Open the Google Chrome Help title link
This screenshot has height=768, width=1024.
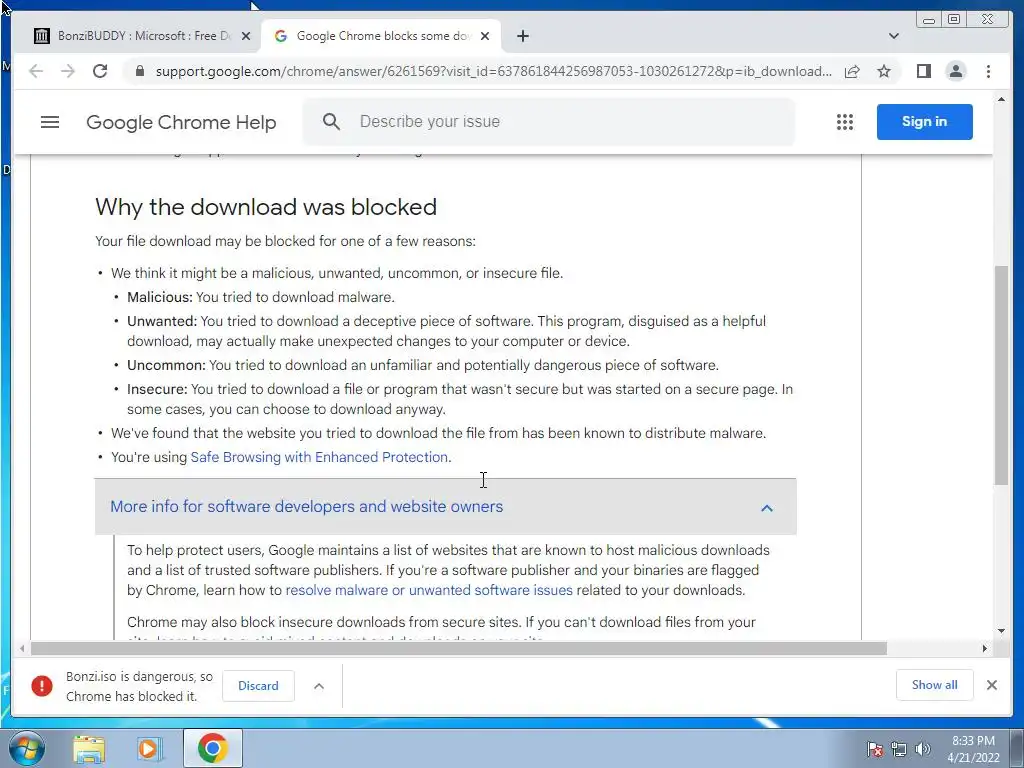[x=181, y=122]
